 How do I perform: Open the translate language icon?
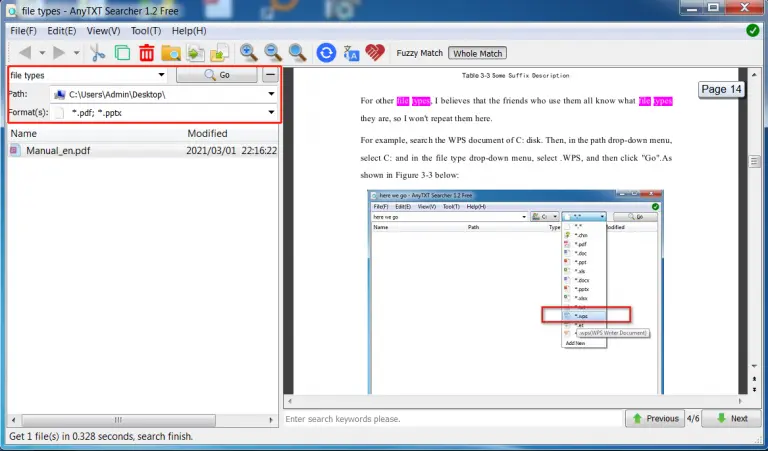click(351, 52)
